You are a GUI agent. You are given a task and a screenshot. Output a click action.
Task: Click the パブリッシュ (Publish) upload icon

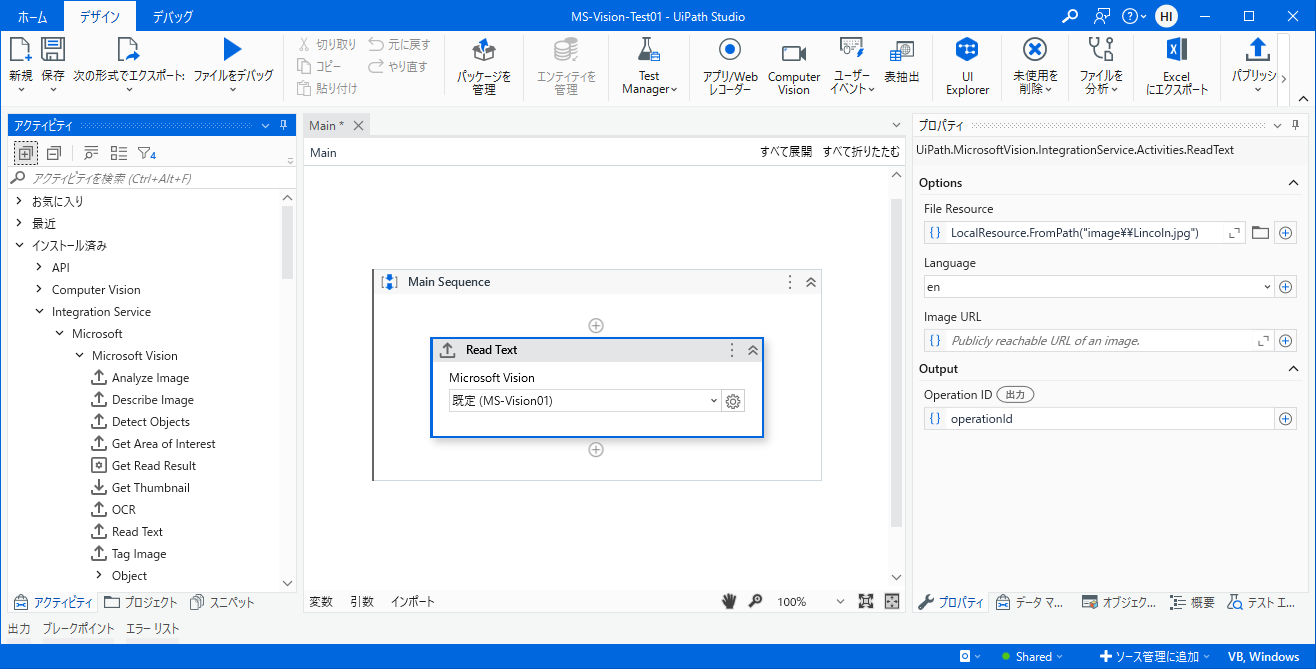[1258, 49]
